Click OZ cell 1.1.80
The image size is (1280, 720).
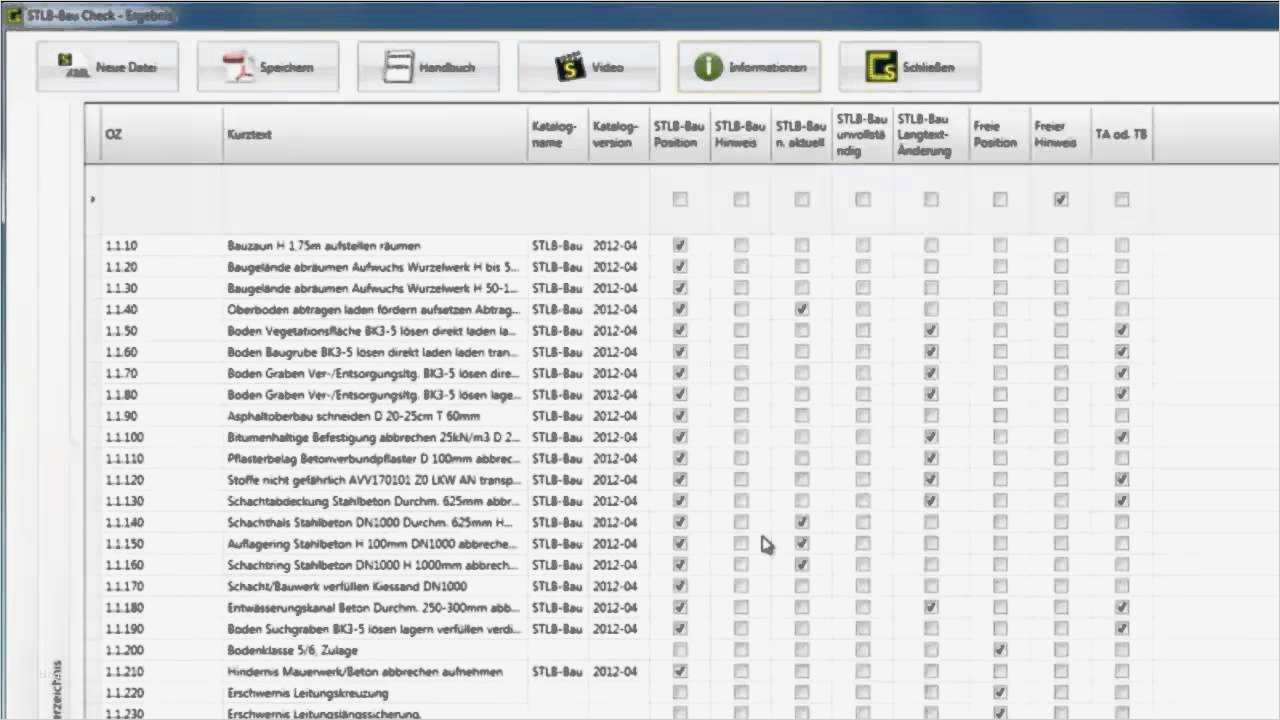click(122, 394)
